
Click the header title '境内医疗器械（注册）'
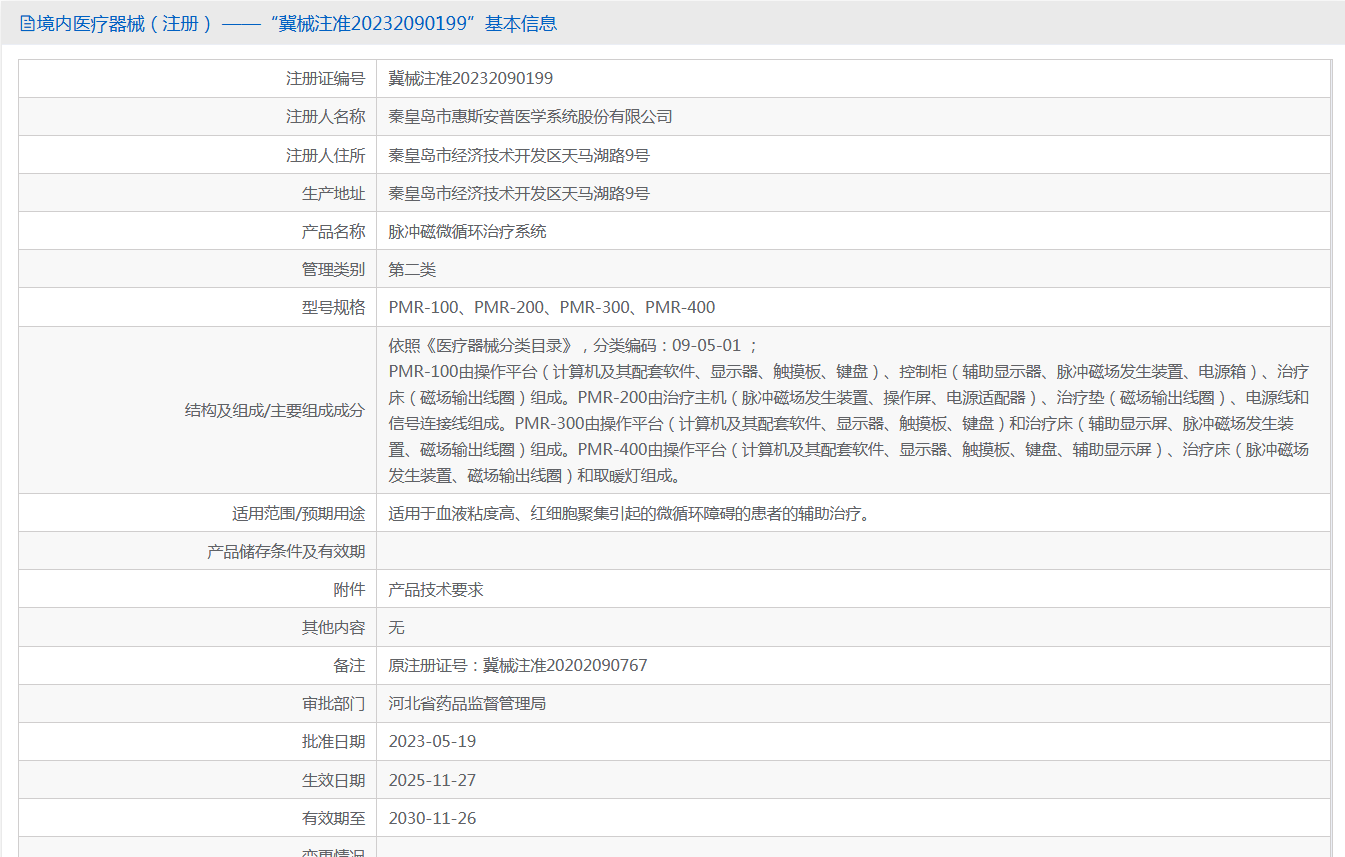point(125,23)
